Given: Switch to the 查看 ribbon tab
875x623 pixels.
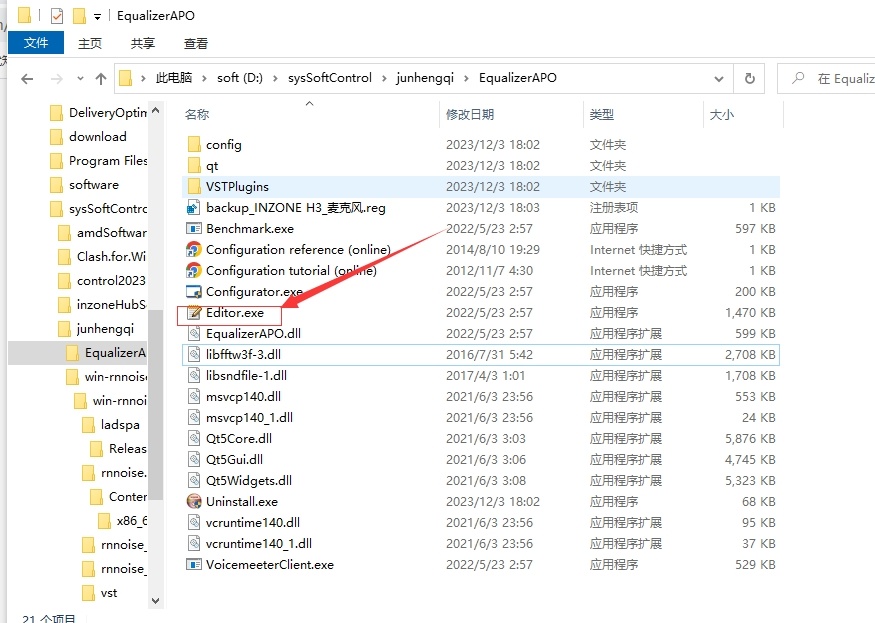Looking at the screenshot, I should click(196, 43).
